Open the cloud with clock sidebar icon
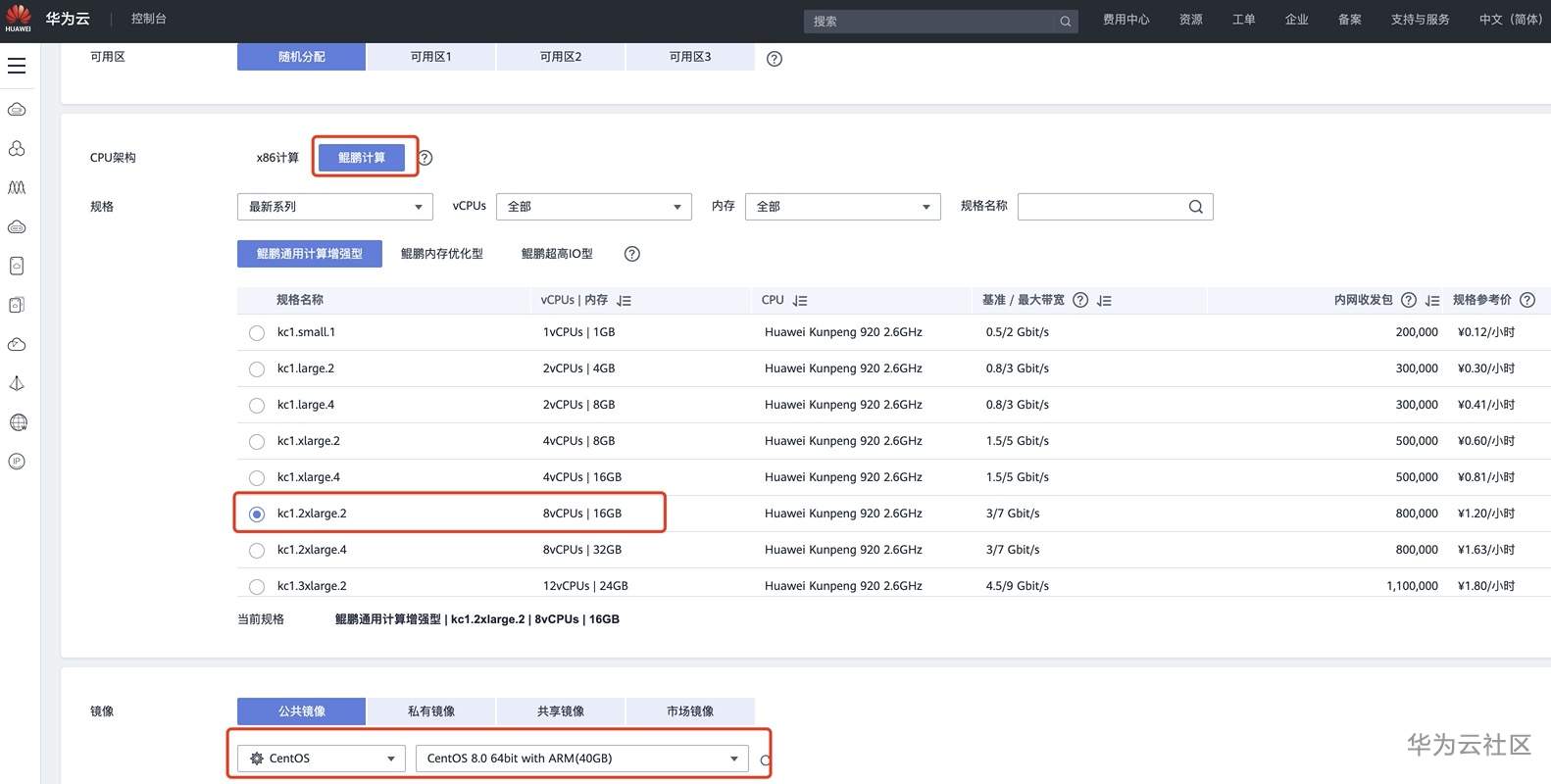This screenshot has height=784, width=1551. (17, 344)
